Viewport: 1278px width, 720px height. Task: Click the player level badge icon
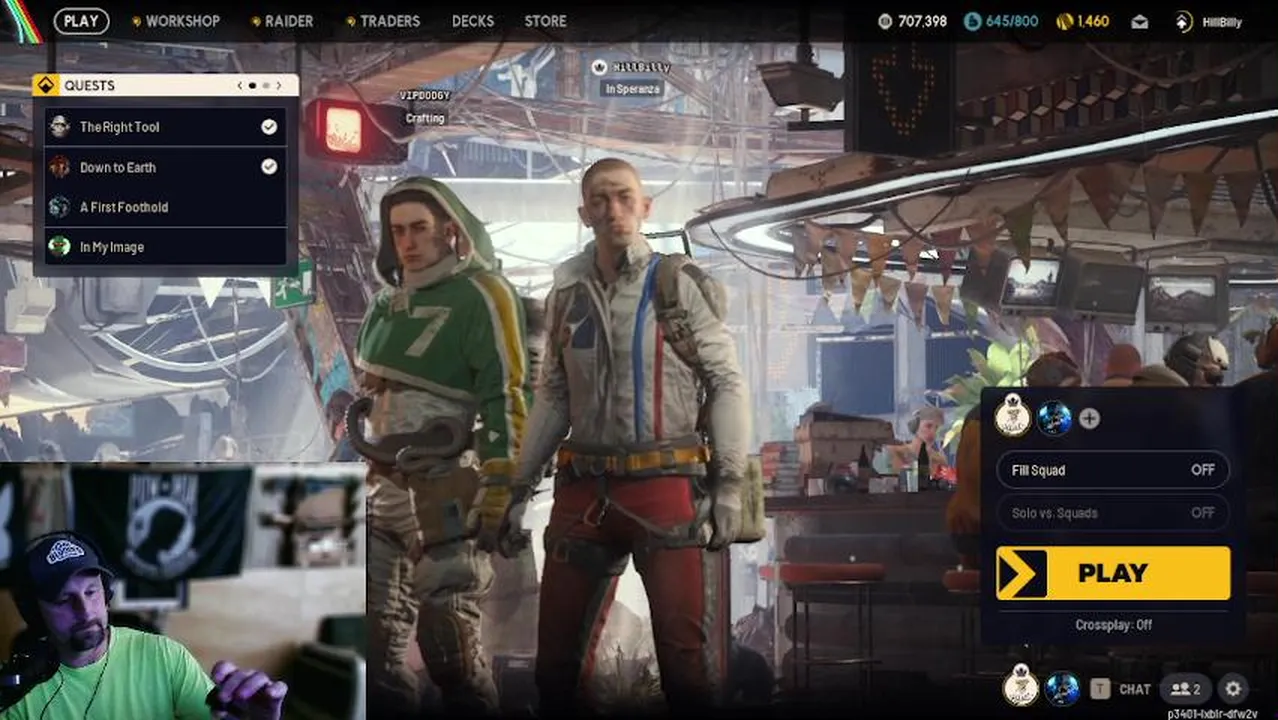coord(1184,21)
